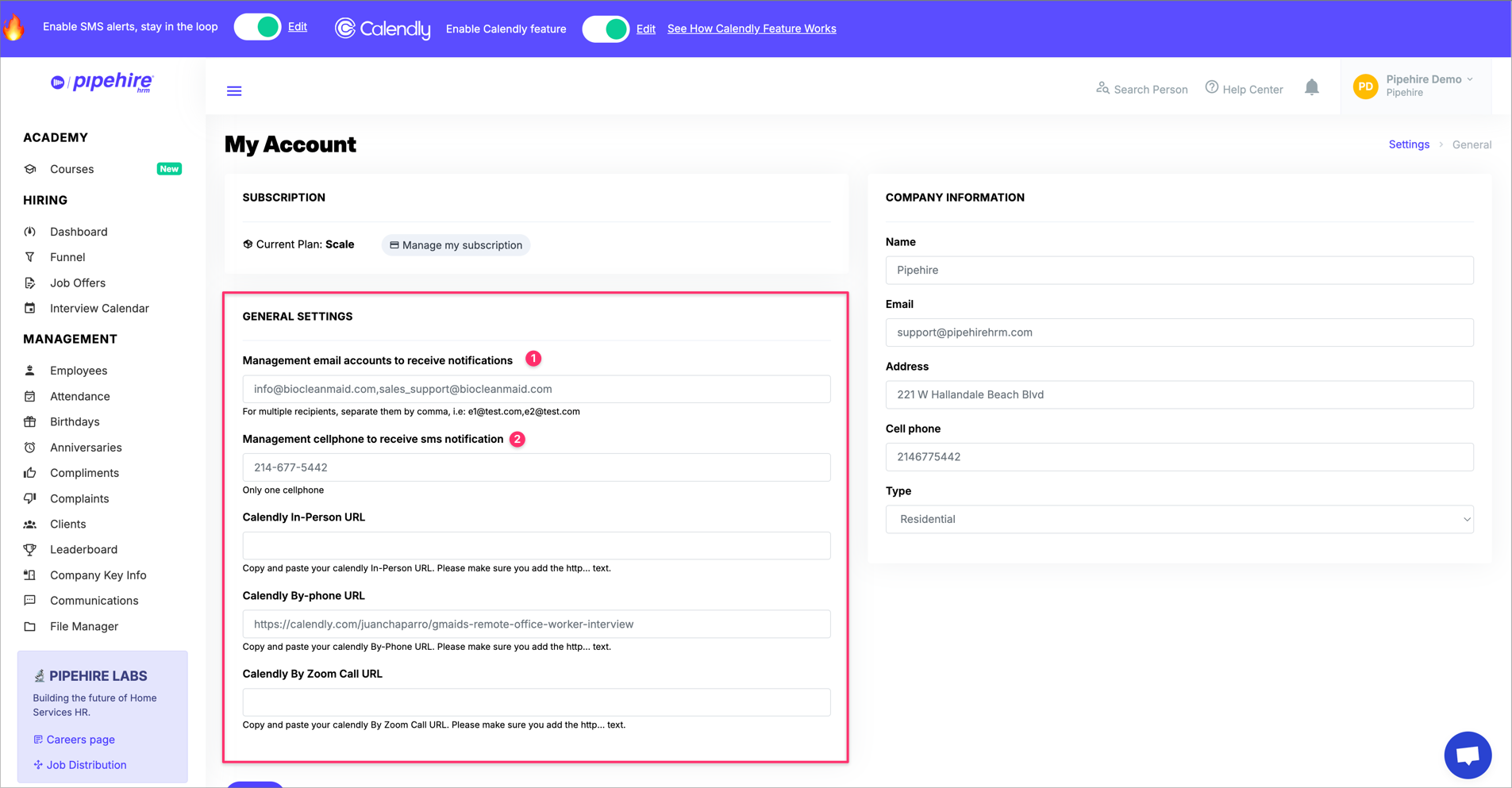Open the Type dropdown showing Residential

[x=1179, y=519]
